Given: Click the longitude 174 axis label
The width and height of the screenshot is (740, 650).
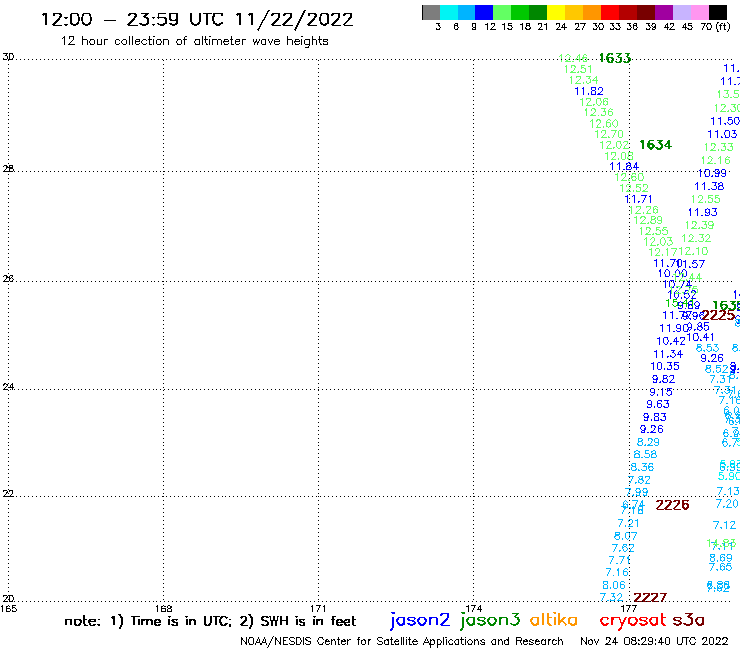Looking at the screenshot, I should tap(473, 608).
